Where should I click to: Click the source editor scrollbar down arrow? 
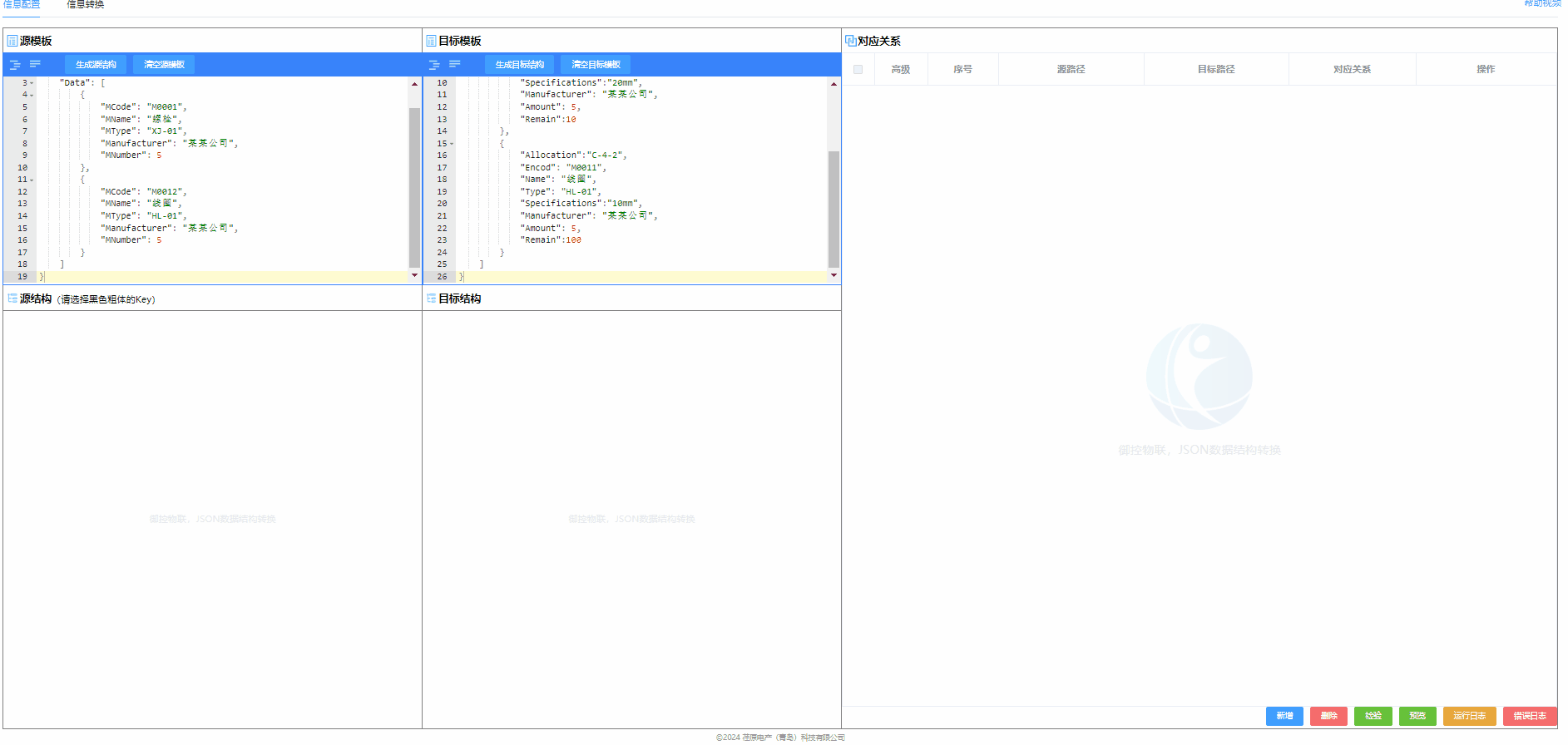pyautogui.click(x=414, y=275)
